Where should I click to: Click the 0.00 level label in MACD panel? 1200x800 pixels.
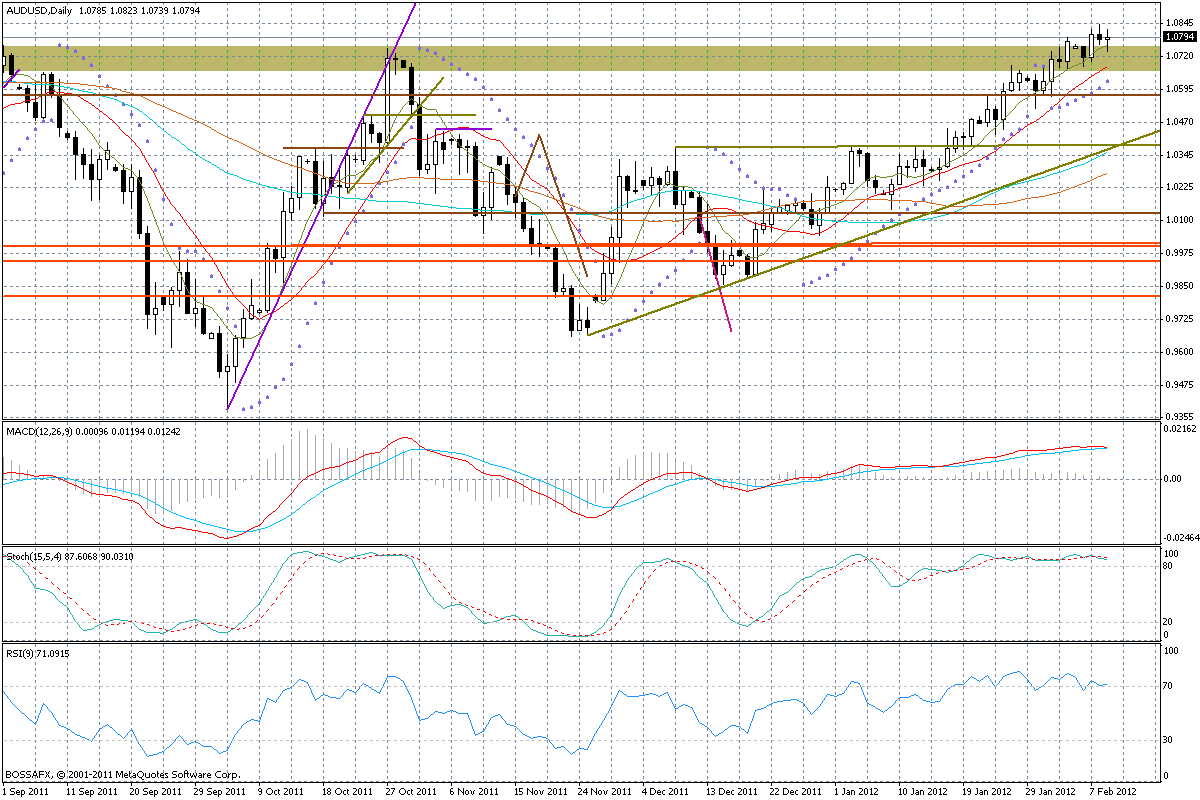point(1174,478)
